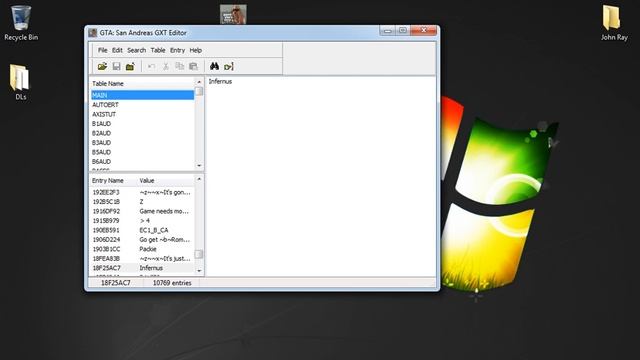Click table list scrollbar up arrow

click(199, 82)
